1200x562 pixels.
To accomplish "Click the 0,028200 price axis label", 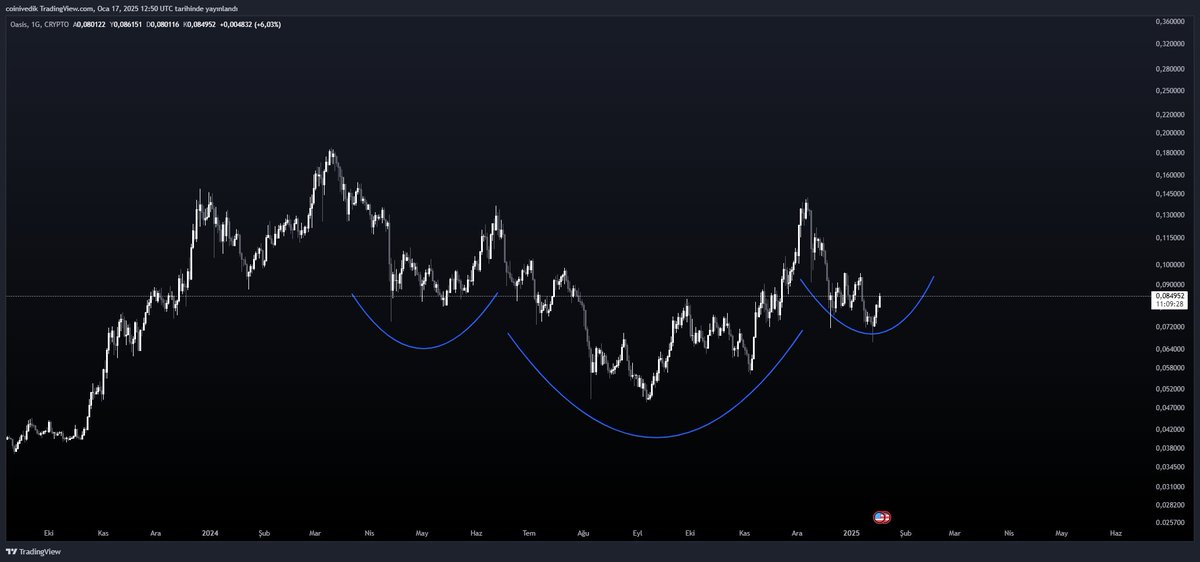I will pyautogui.click(x=1168, y=504).
